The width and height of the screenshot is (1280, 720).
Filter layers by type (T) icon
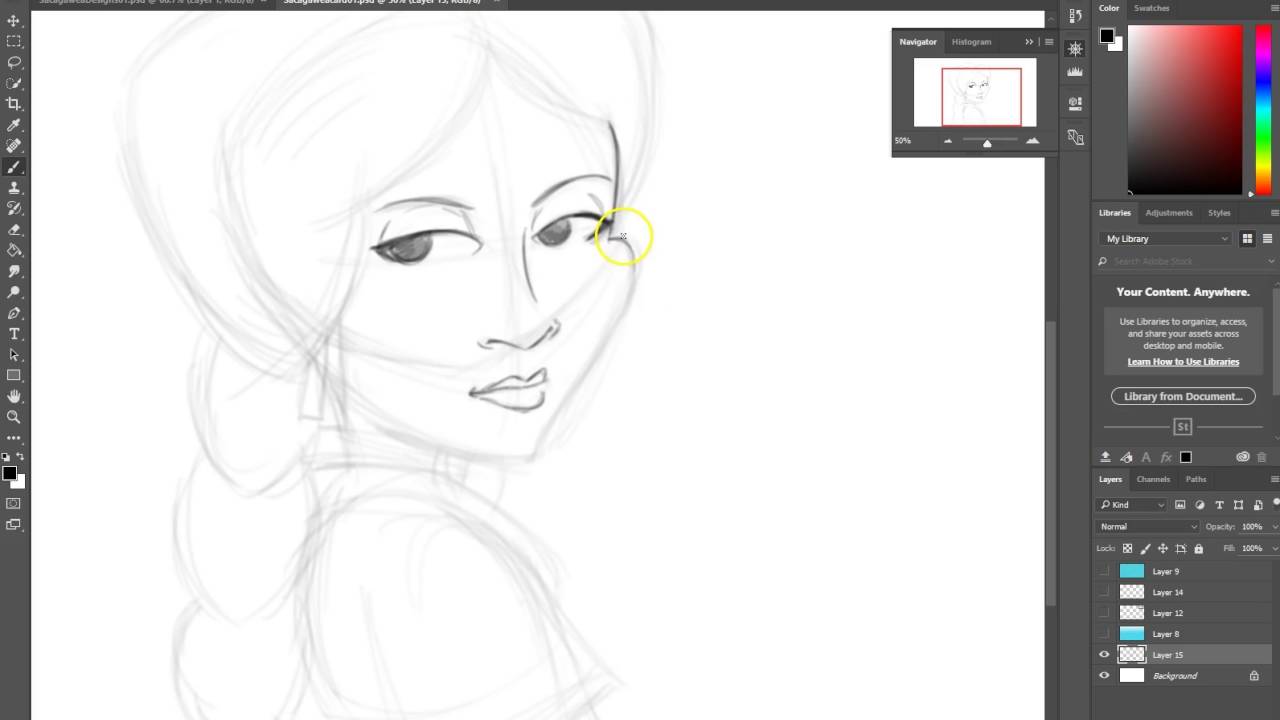tap(1219, 505)
